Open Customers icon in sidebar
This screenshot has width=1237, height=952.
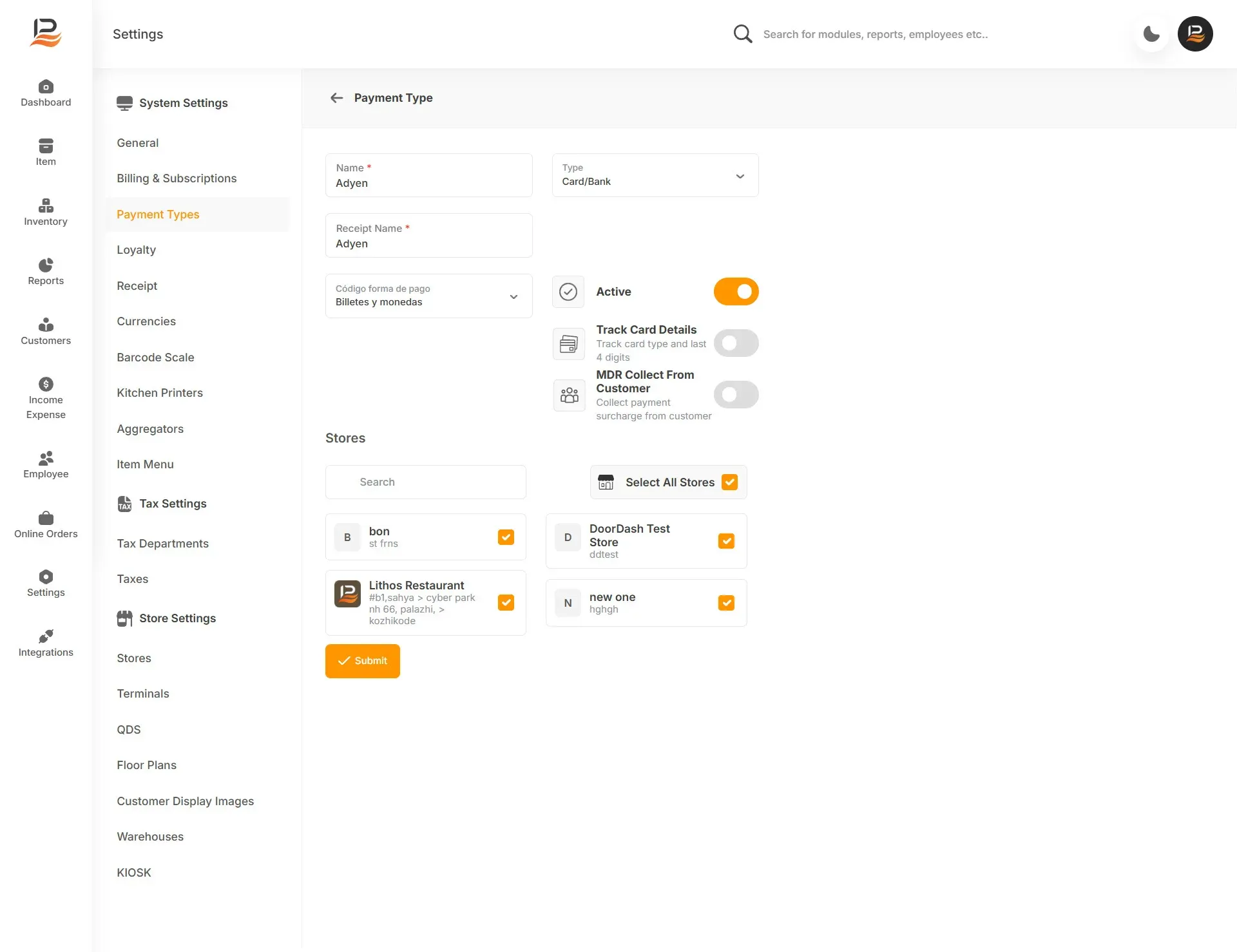tap(46, 325)
